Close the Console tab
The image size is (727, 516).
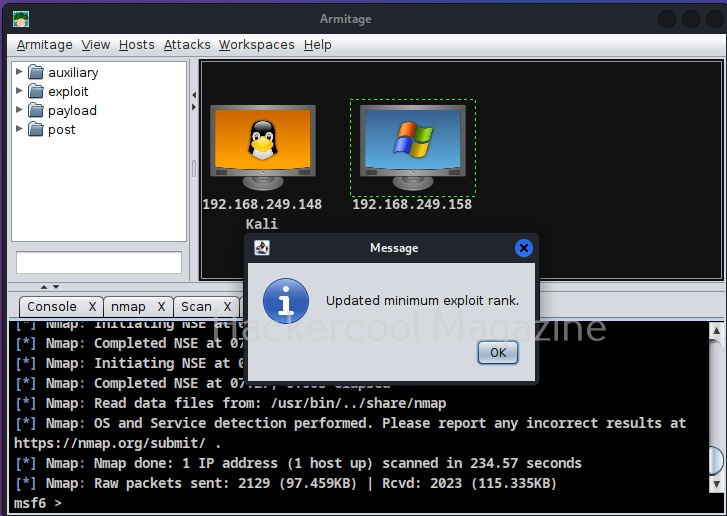(x=92, y=306)
